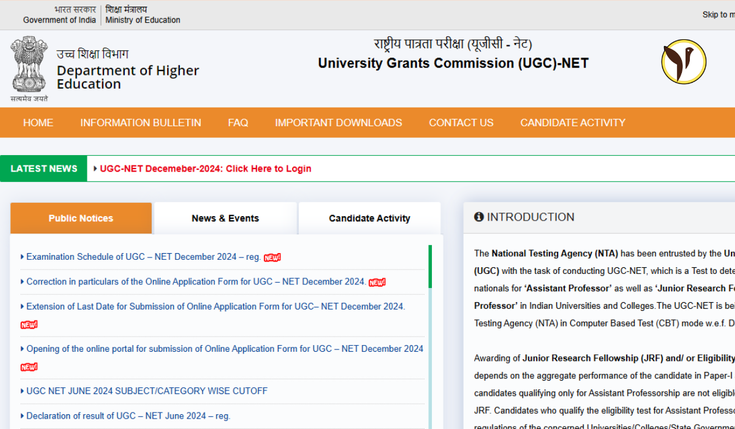Screen dimensions: 735x429
Task: Switch to the Candidate Activity tab
Action: tap(369, 218)
